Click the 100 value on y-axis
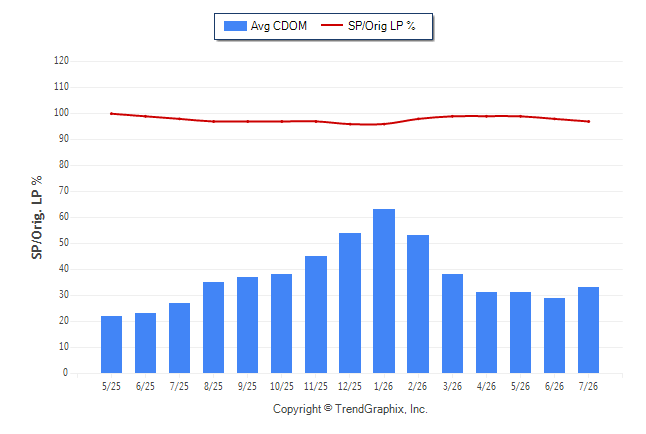Viewport: 646px width, 434px height. tap(61, 113)
